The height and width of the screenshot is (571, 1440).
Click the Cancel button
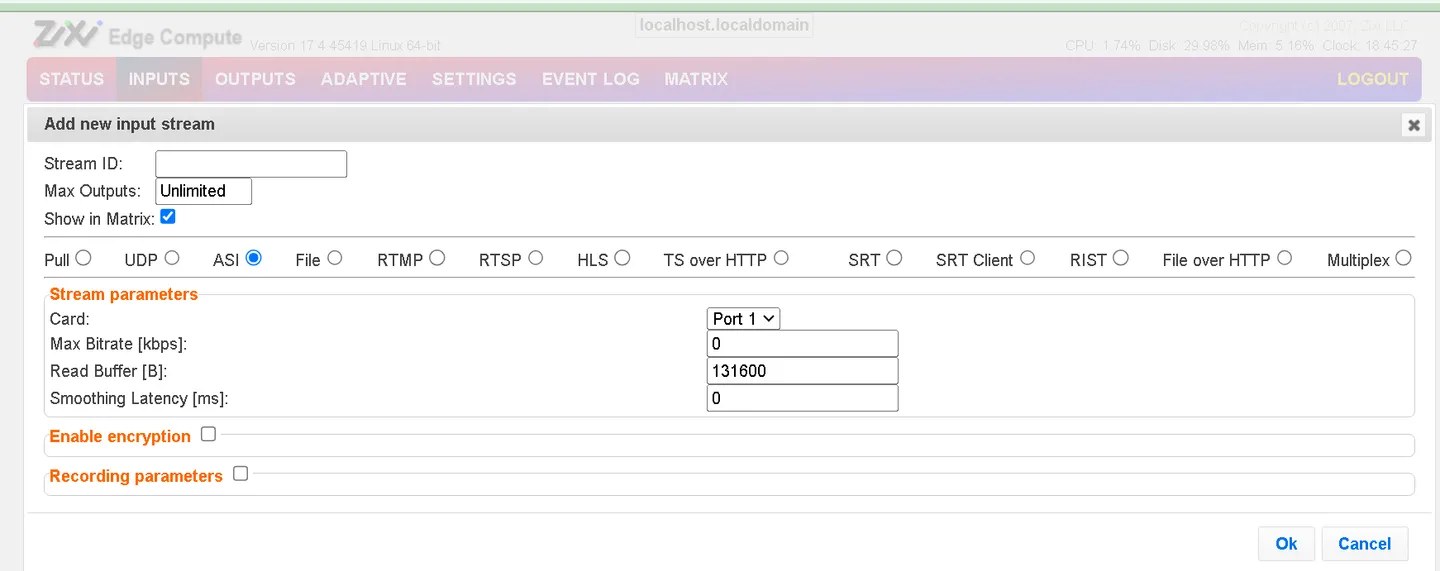tap(1364, 544)
